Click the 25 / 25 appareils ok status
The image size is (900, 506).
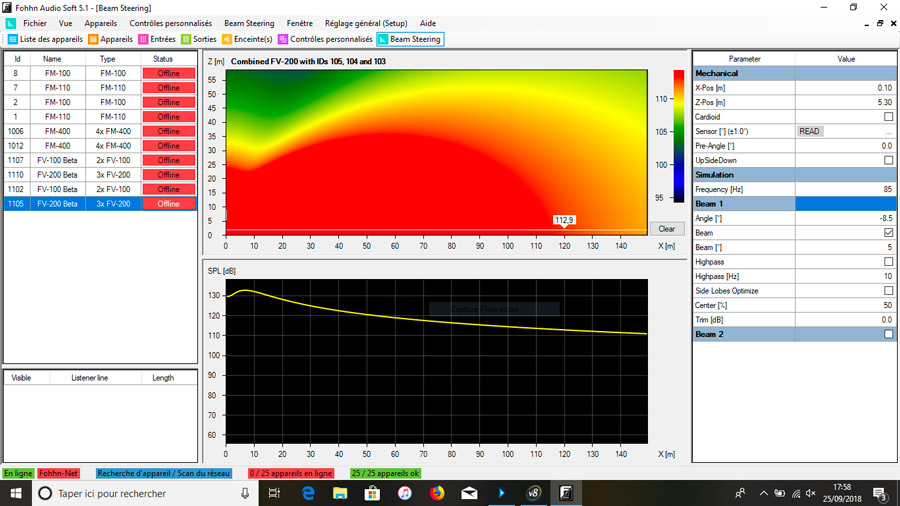(386, 473)
